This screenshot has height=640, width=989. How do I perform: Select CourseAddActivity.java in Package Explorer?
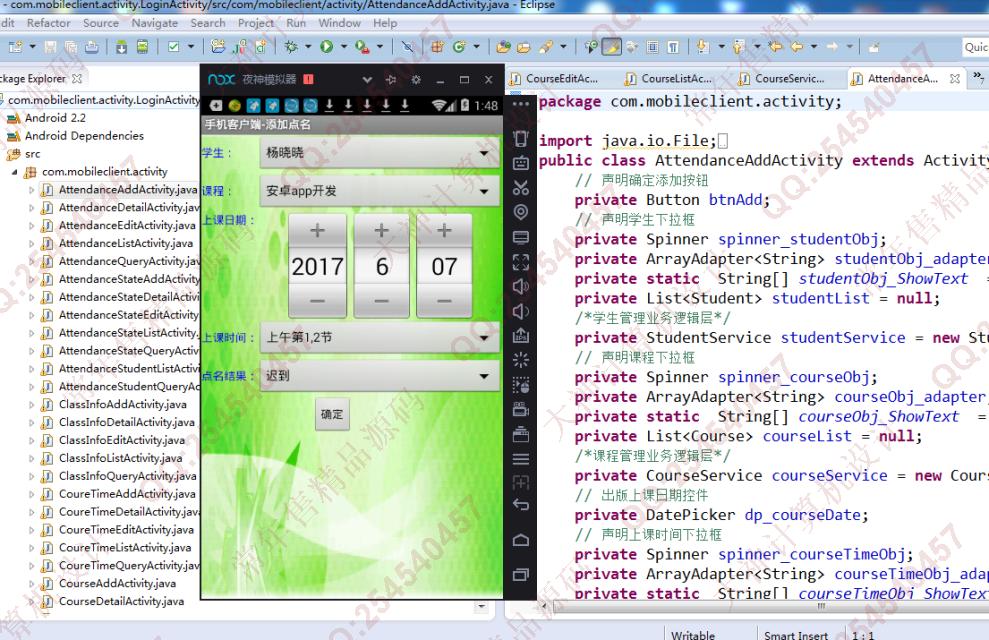click(x=117, y=584)
